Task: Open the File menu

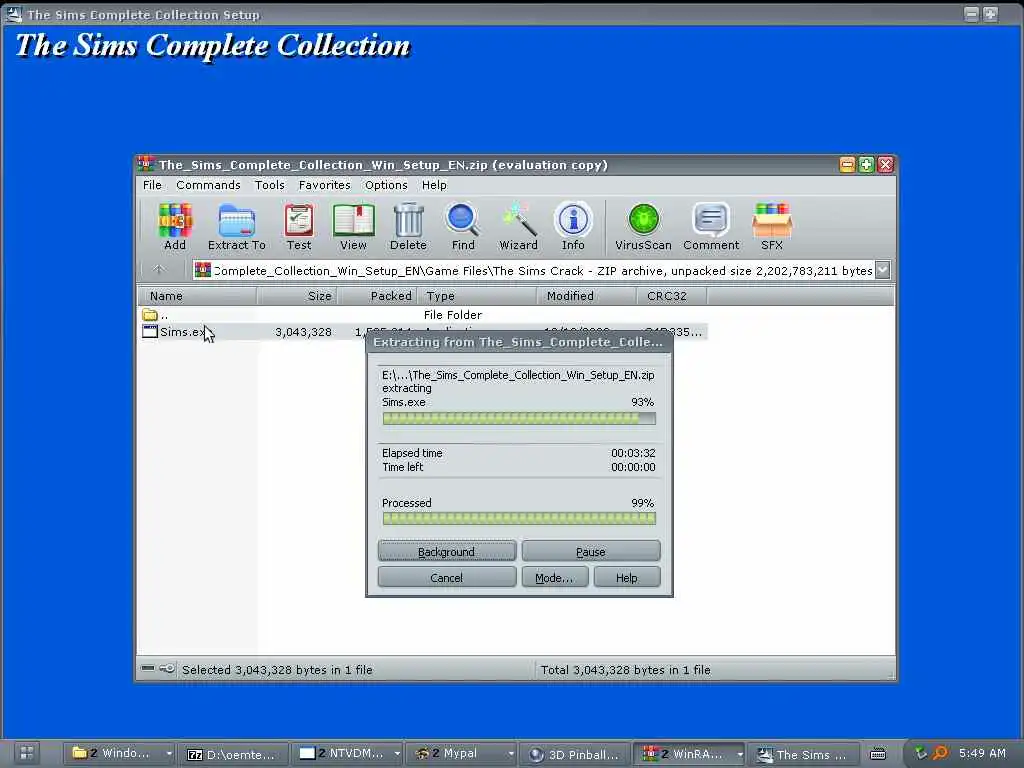Action: 152,185
